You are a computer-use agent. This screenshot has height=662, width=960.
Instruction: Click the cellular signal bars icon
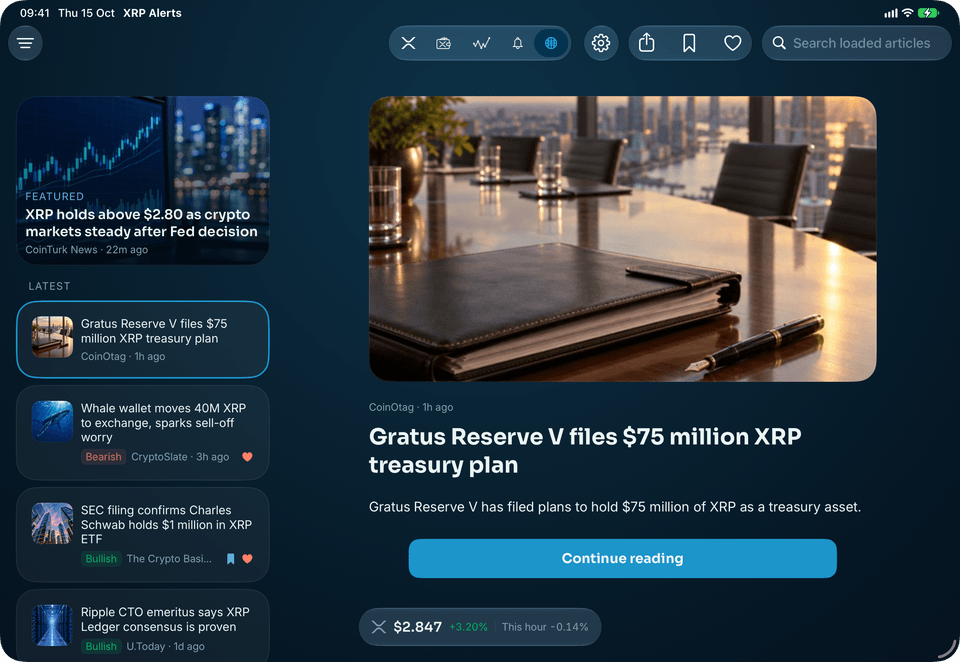(891, 13)
